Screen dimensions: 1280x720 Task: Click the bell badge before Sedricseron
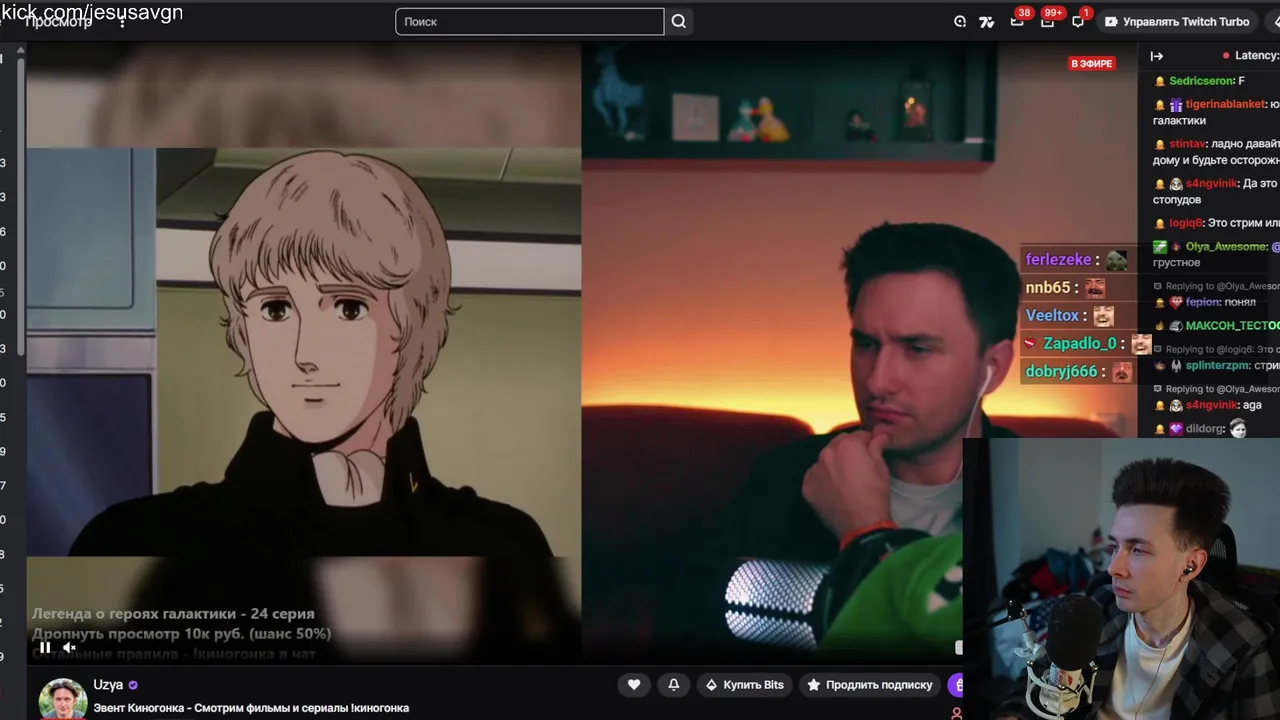click(x=1160, y=81)
